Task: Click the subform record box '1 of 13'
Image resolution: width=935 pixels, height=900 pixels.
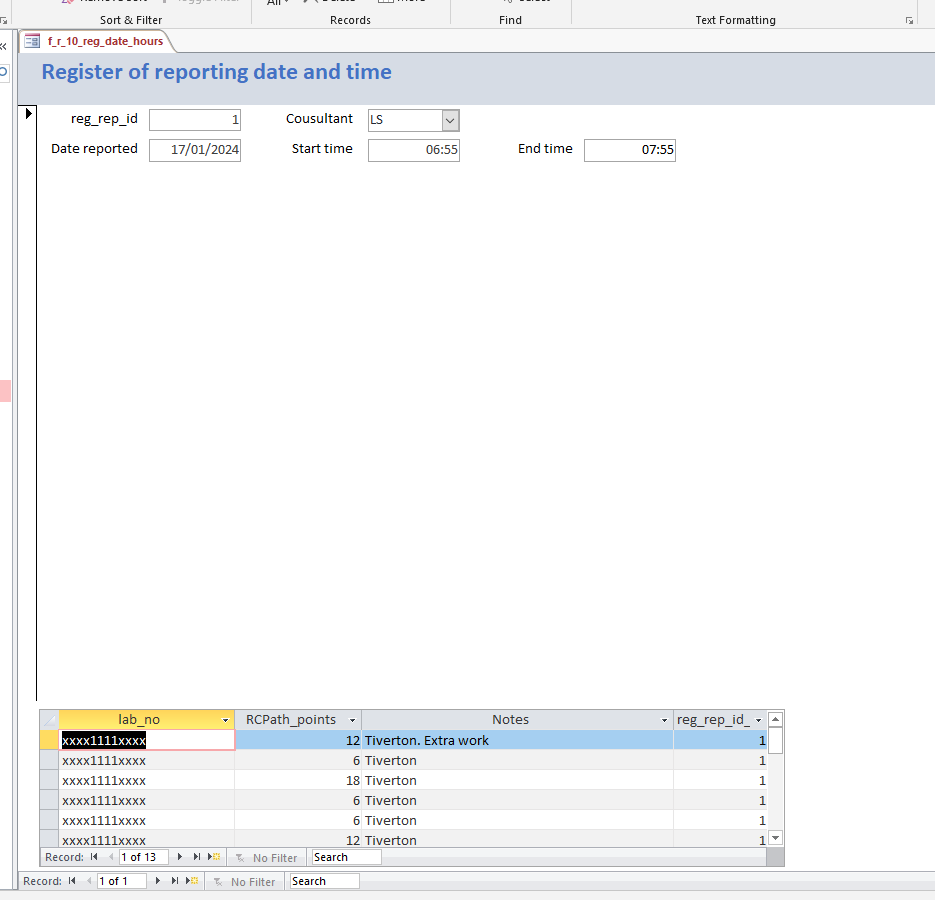Action: pyautogui.click(x=144, y=857)
